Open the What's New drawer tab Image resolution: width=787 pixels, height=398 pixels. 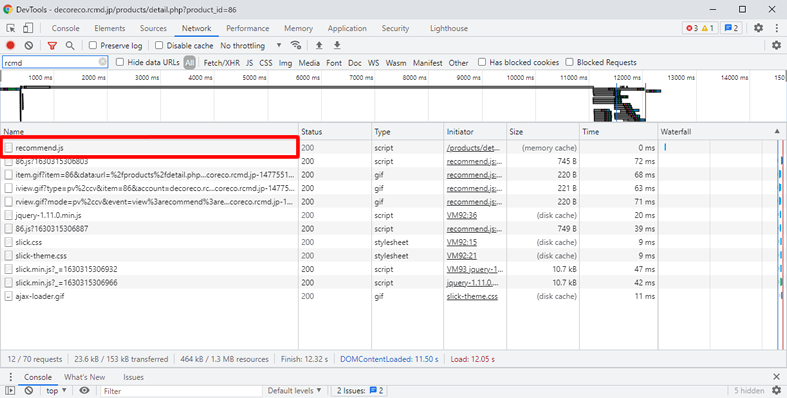84,377
